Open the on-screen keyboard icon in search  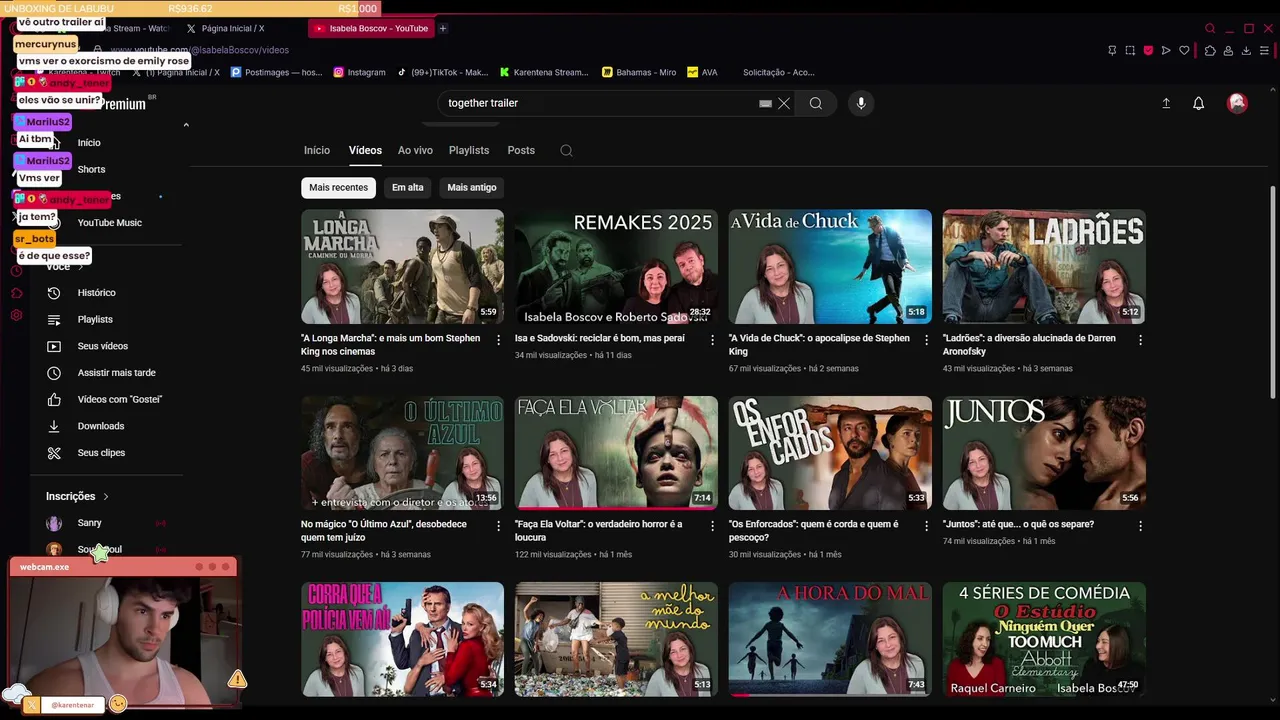(x=765, y=103)
